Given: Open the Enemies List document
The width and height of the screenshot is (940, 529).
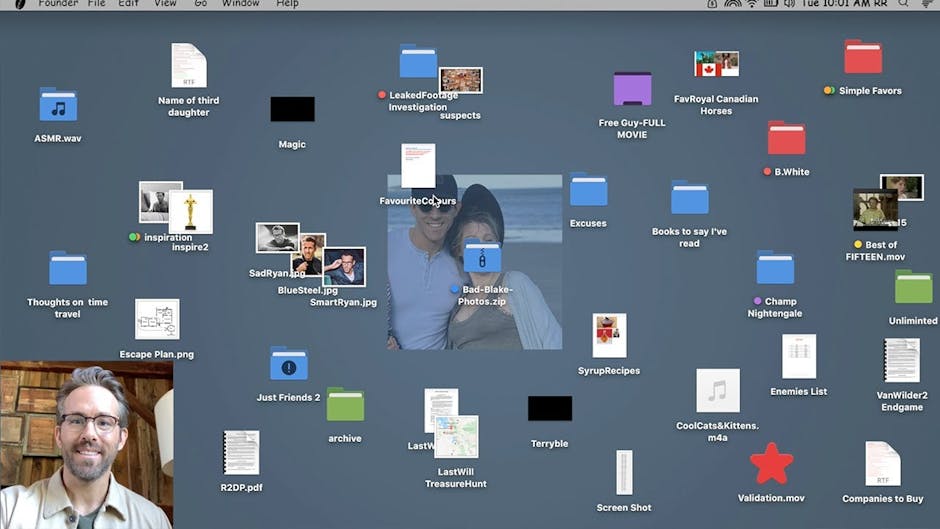Looking at the screenshot, I should pyautogui.click(x=798, y=357).
